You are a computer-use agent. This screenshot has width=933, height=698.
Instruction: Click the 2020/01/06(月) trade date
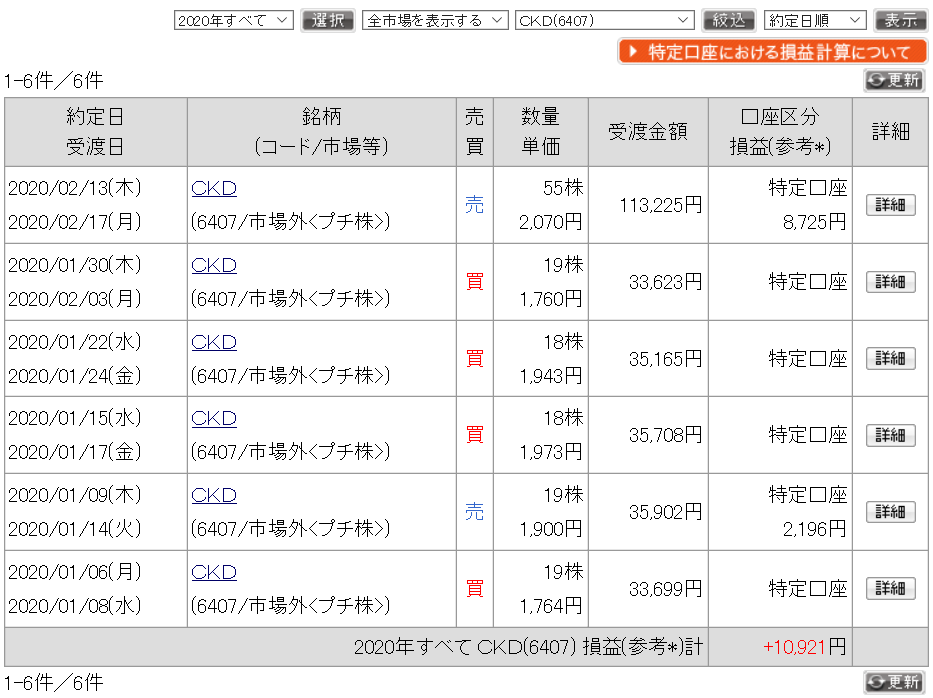[75, 572]
